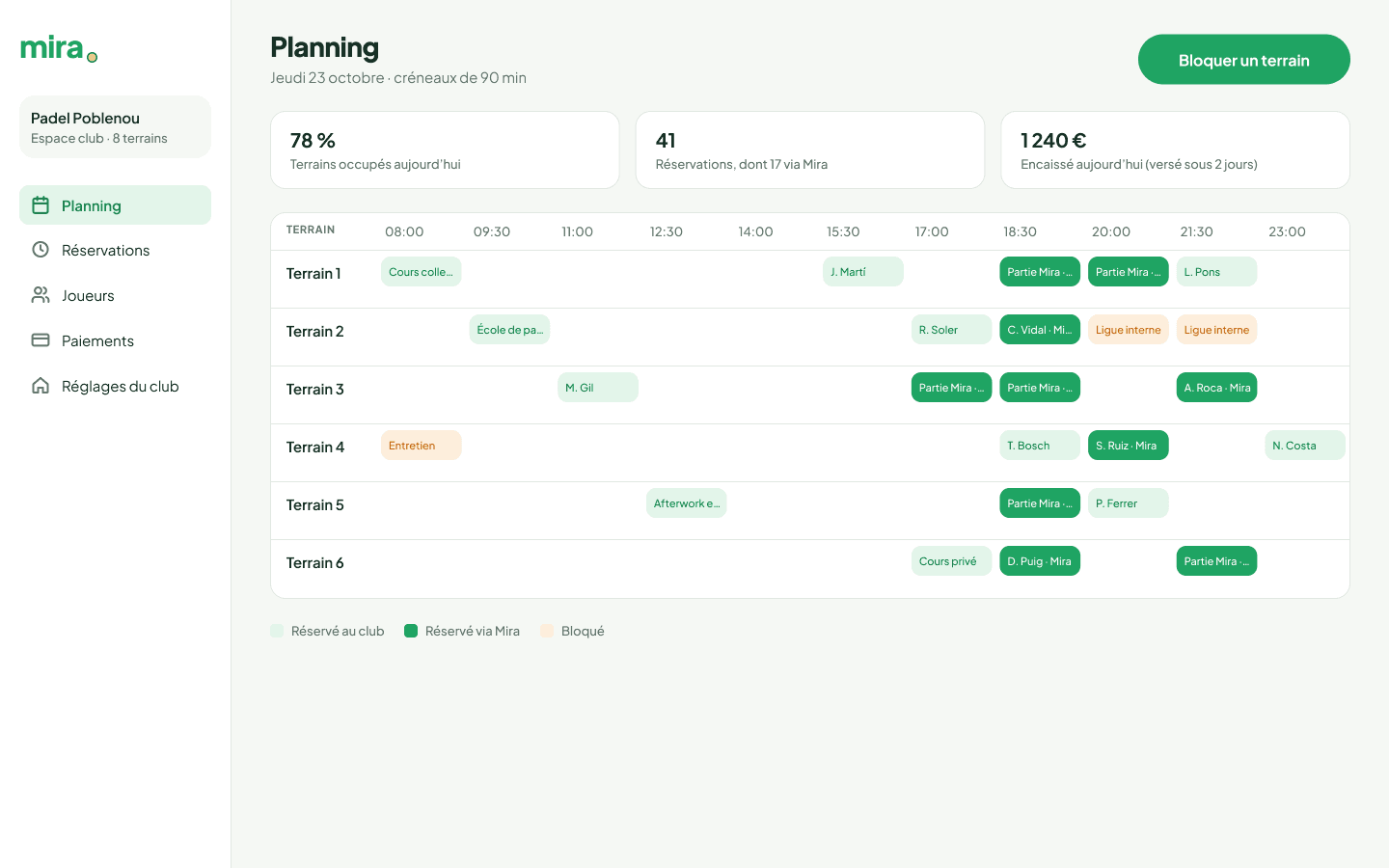Select the Cours collectif slot on Terrain 1
This screenshot has height=868, width=1389.
(422, 272)
